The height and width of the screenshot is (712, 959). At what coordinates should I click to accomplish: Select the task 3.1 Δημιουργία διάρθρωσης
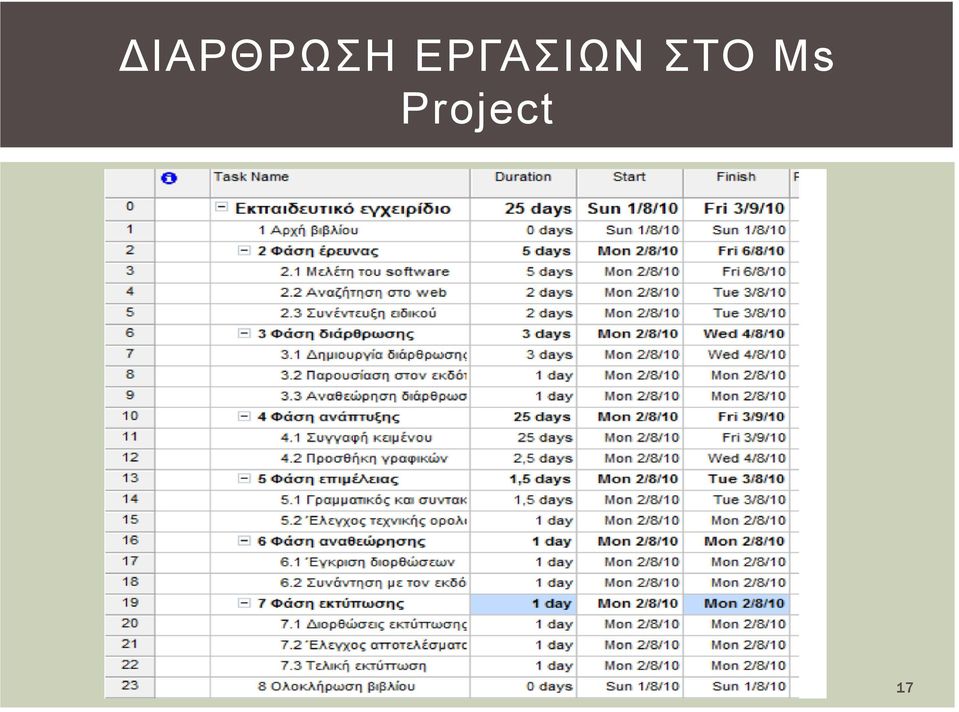pos(374,355)
